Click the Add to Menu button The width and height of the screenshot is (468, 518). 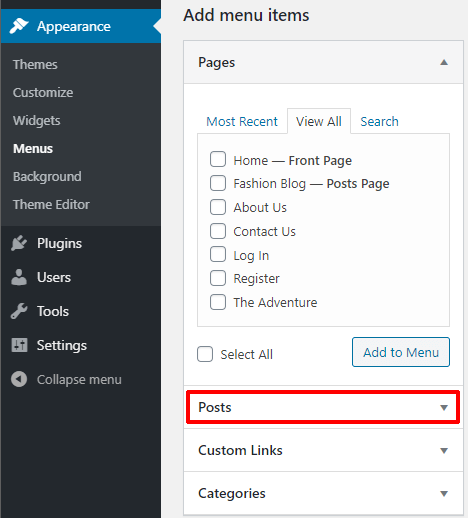(401, 352)
